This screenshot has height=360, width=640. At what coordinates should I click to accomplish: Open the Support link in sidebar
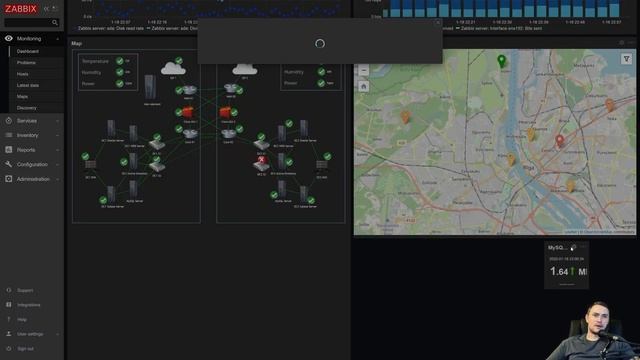tap(25, 290)
